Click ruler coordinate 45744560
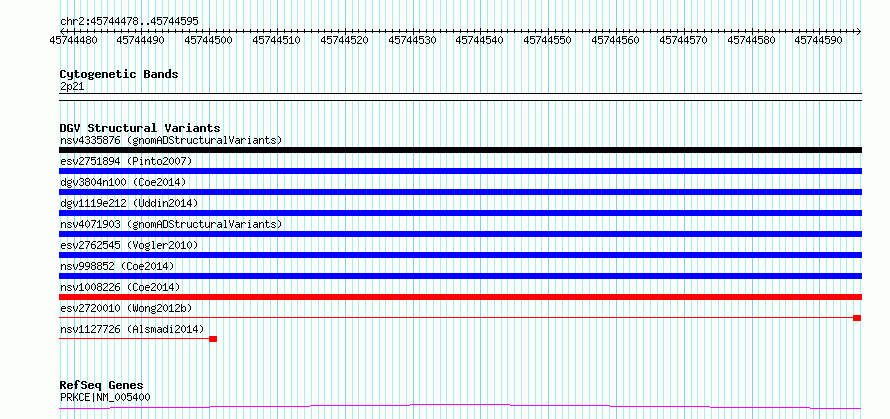The image size is (890, 419). pyautogui.click(x=615, y=40)
